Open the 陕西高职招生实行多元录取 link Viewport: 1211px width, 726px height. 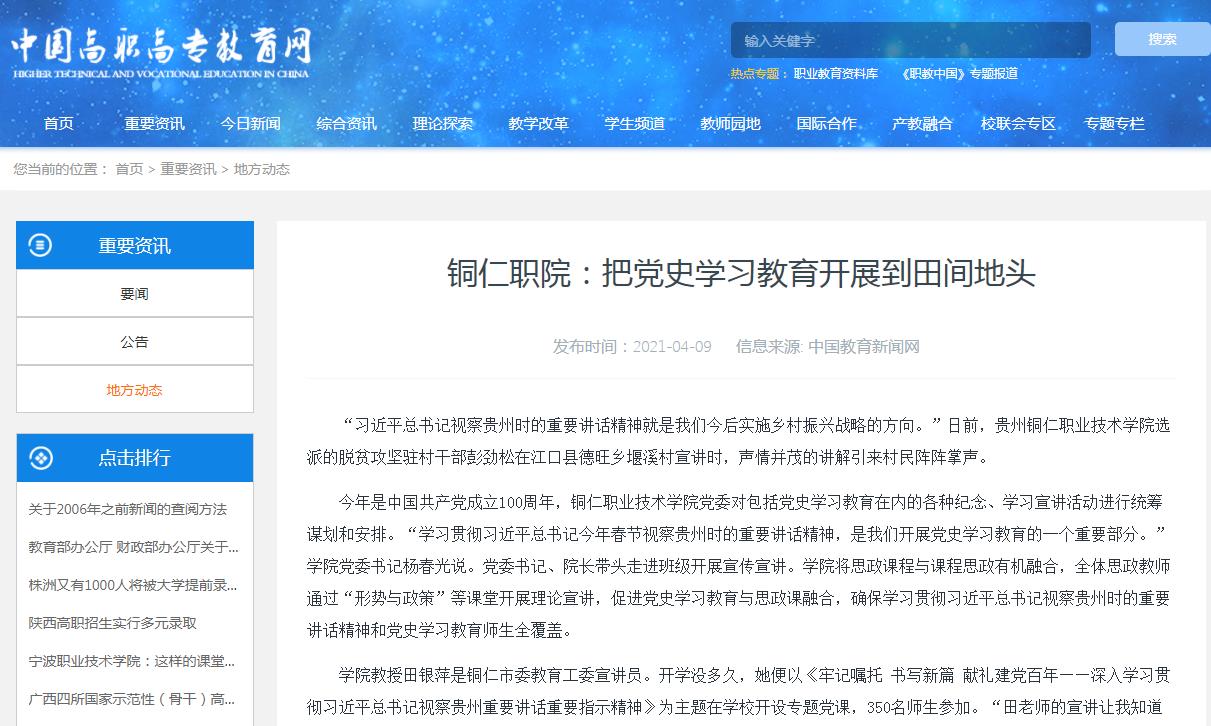point(113,622)
